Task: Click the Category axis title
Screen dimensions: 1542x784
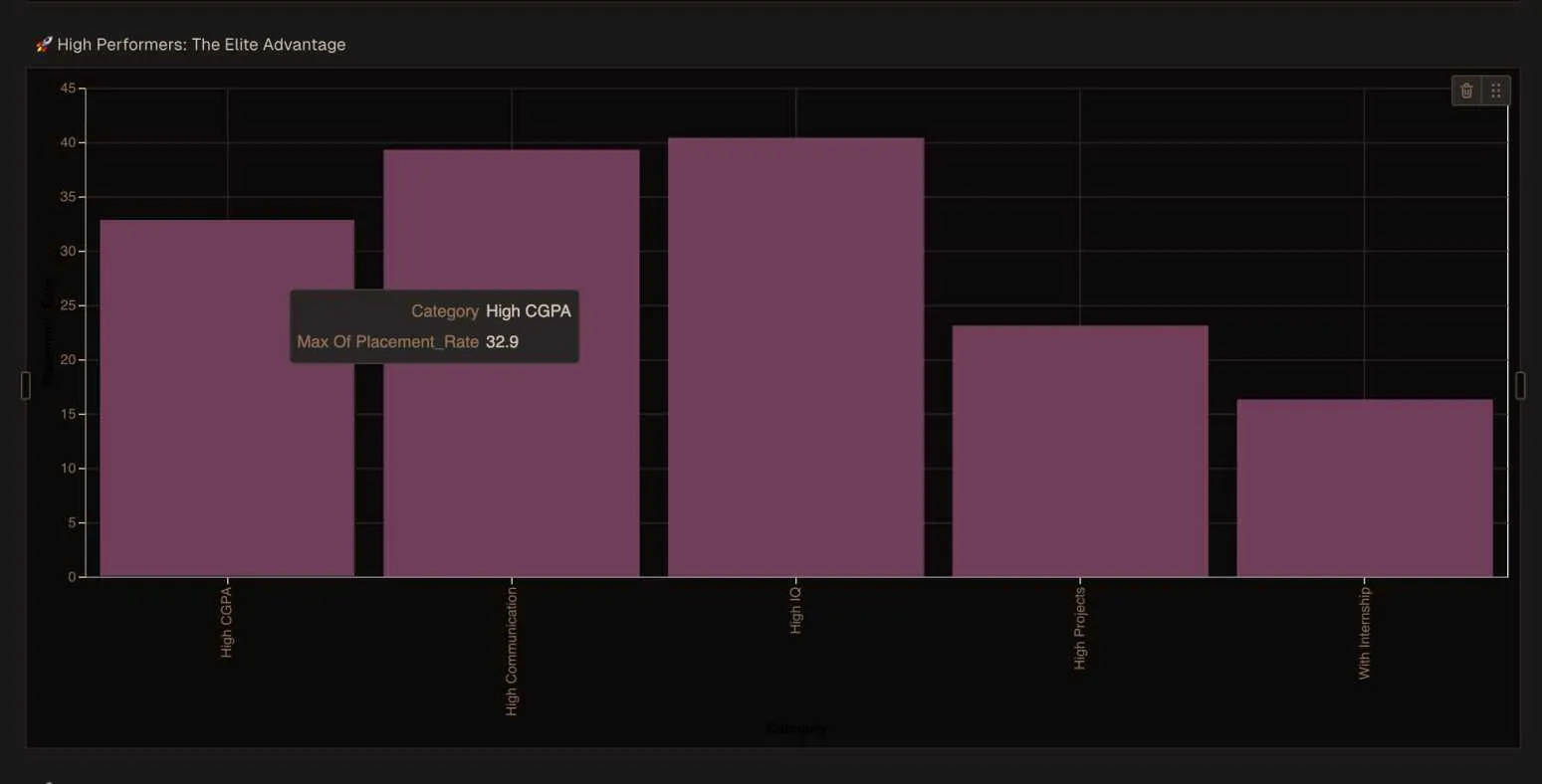Action: (x=795, y=727)
